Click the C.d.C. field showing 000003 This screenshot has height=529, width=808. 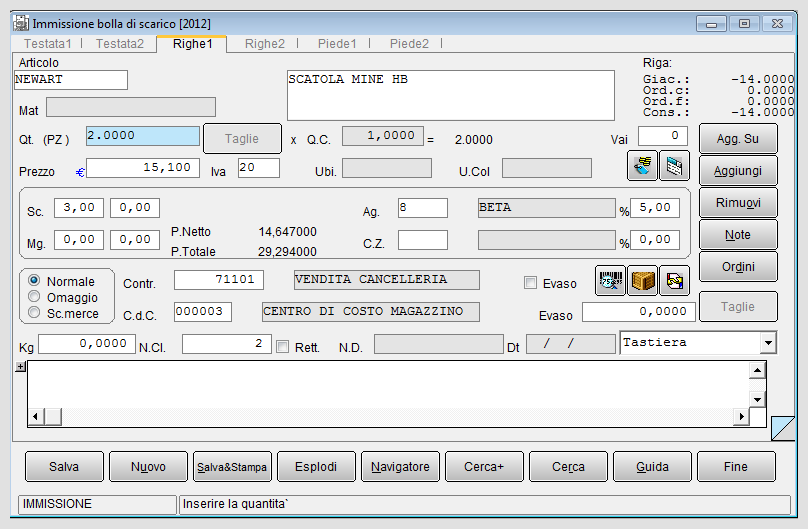click(x=203, y=312)
